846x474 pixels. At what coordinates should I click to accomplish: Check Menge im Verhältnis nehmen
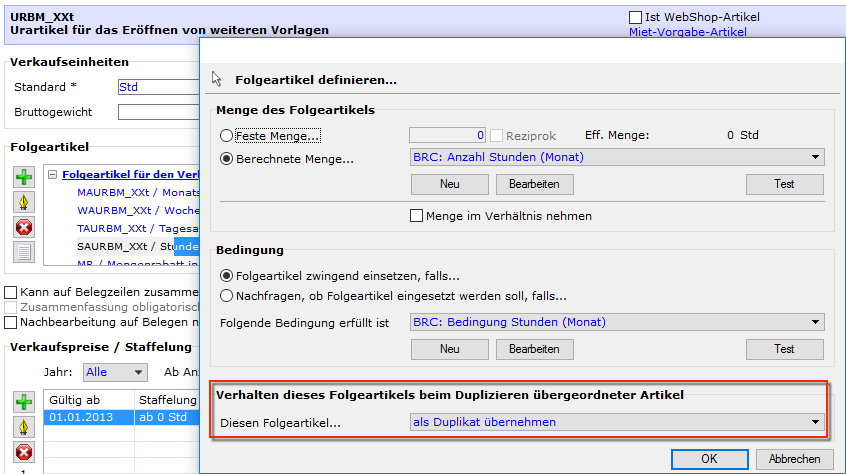tap(417, 216)
